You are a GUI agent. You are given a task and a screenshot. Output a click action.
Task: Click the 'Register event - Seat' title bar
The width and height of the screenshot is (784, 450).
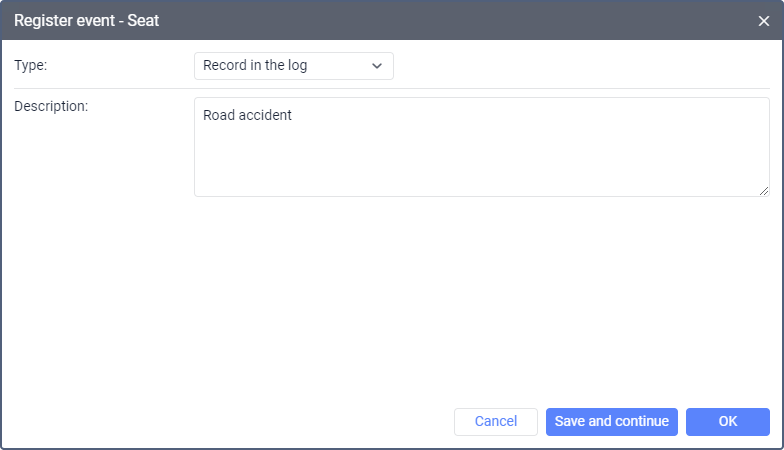click(x=400, y=20)
